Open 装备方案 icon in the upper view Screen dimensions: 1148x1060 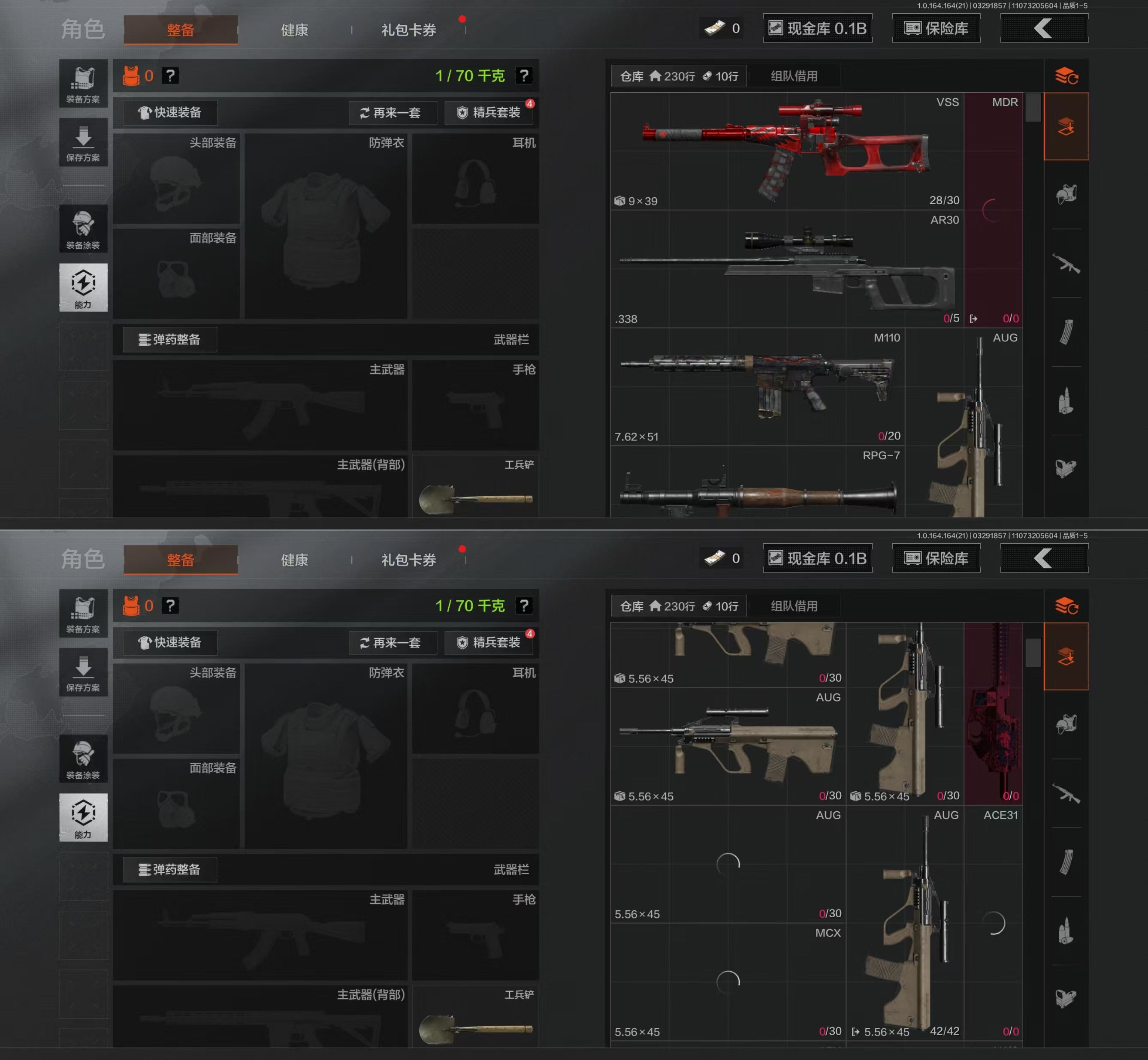click(83, 84)
